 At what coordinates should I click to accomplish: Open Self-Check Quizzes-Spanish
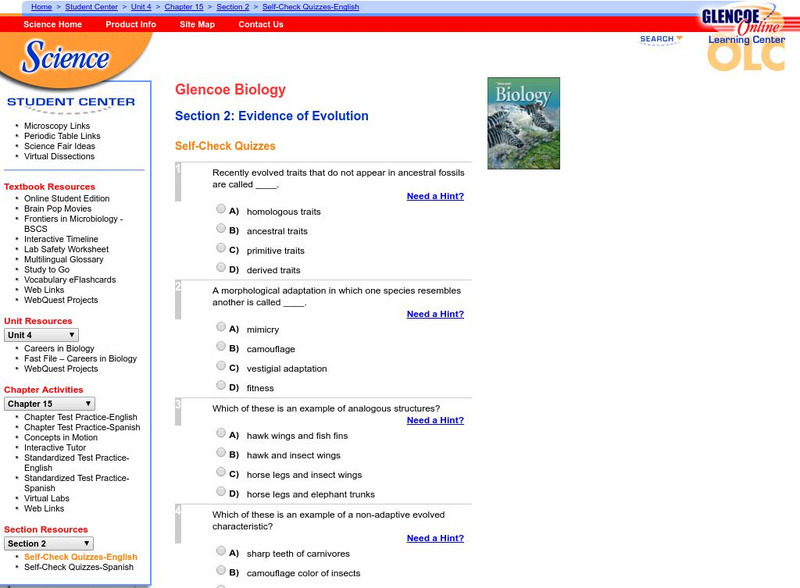pyautogui.click(x=79, y=567)
